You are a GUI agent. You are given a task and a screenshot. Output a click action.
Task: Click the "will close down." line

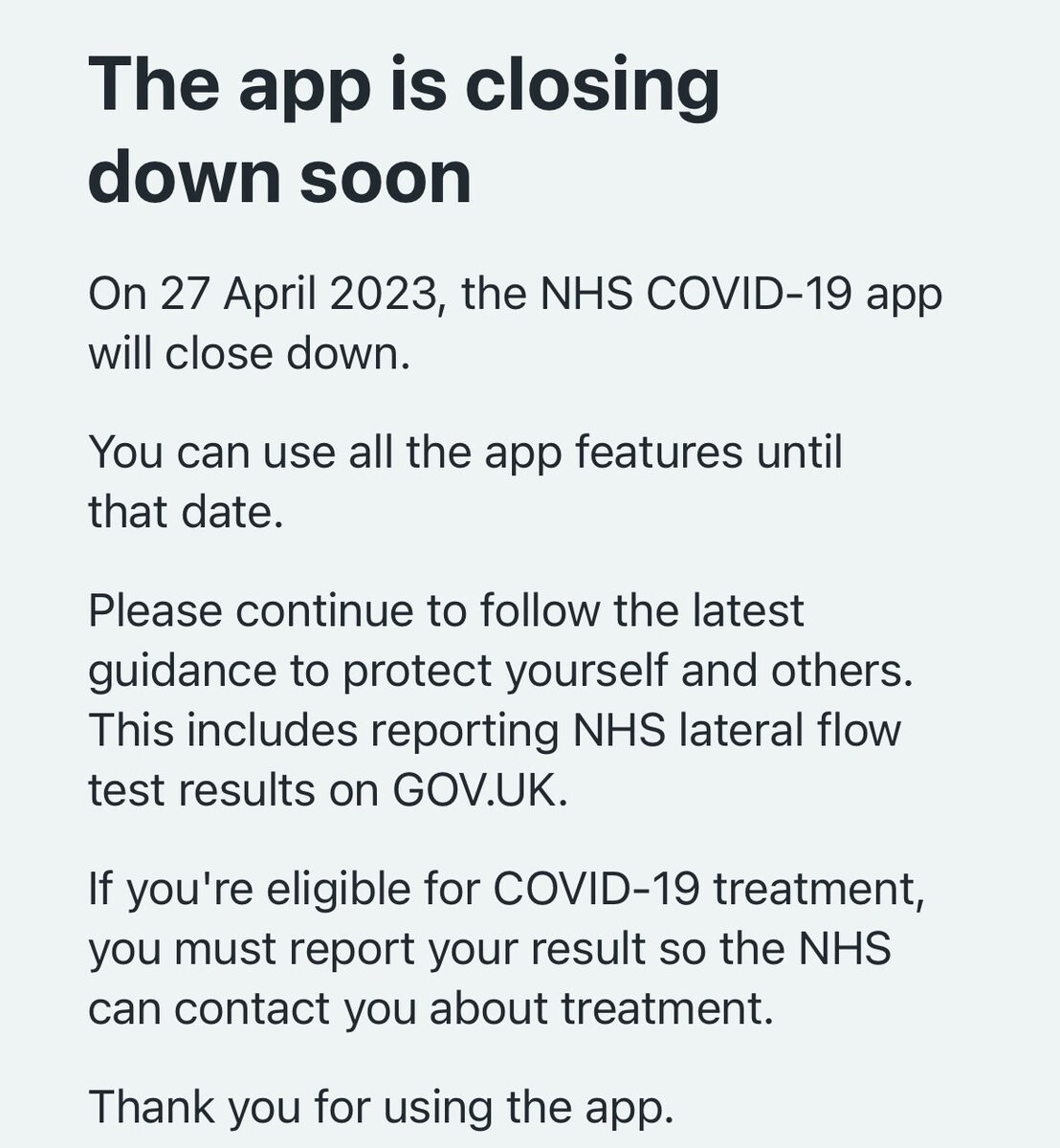pyautogui.click(x=250, y=355)
